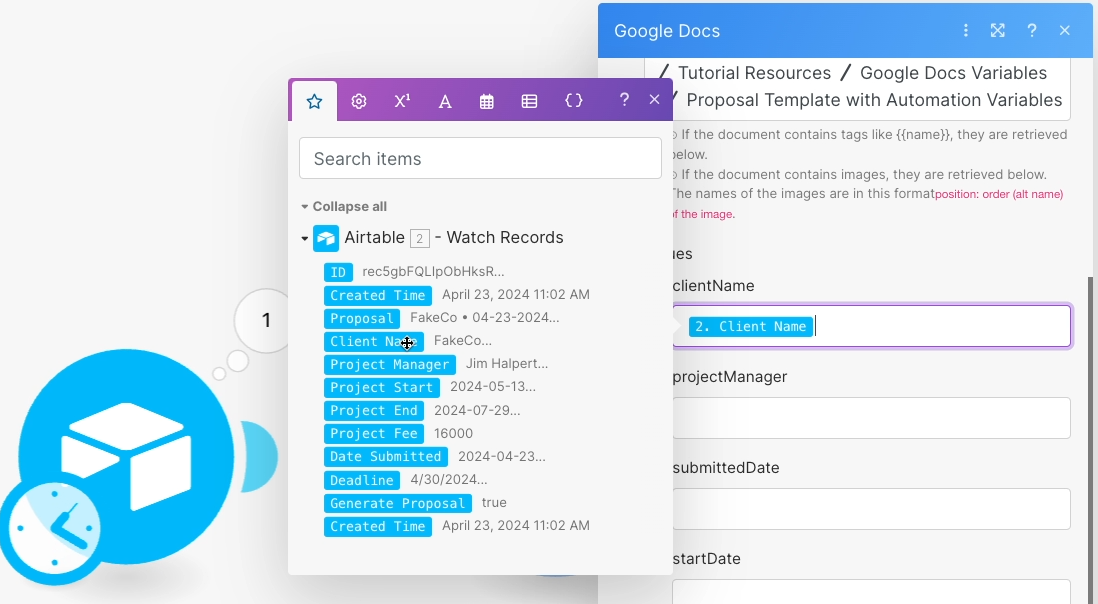Insert the Client Name variable pill
The image size is (1098, 604).
[374, 342]
